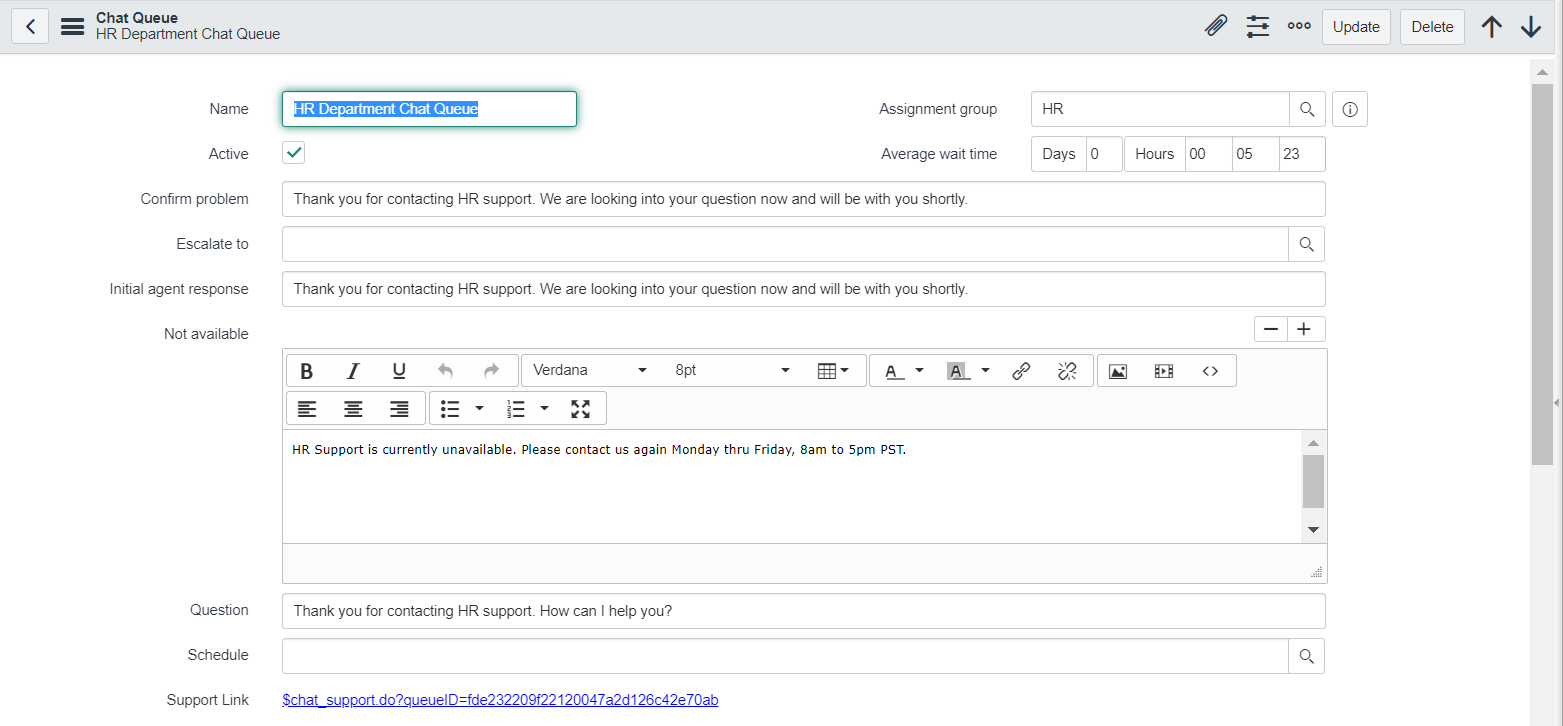Click the minutes field showing 05

tap(1255, 154)
